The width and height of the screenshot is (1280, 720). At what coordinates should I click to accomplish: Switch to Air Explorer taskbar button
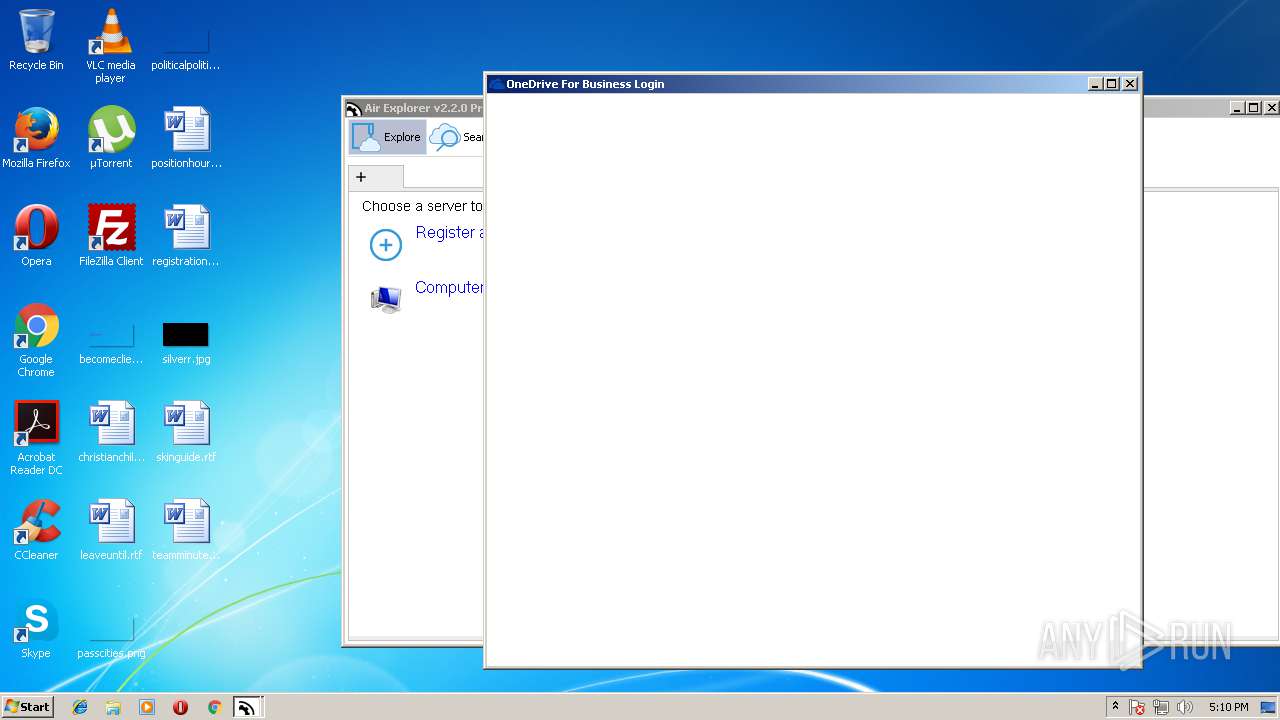coord(247,707)
